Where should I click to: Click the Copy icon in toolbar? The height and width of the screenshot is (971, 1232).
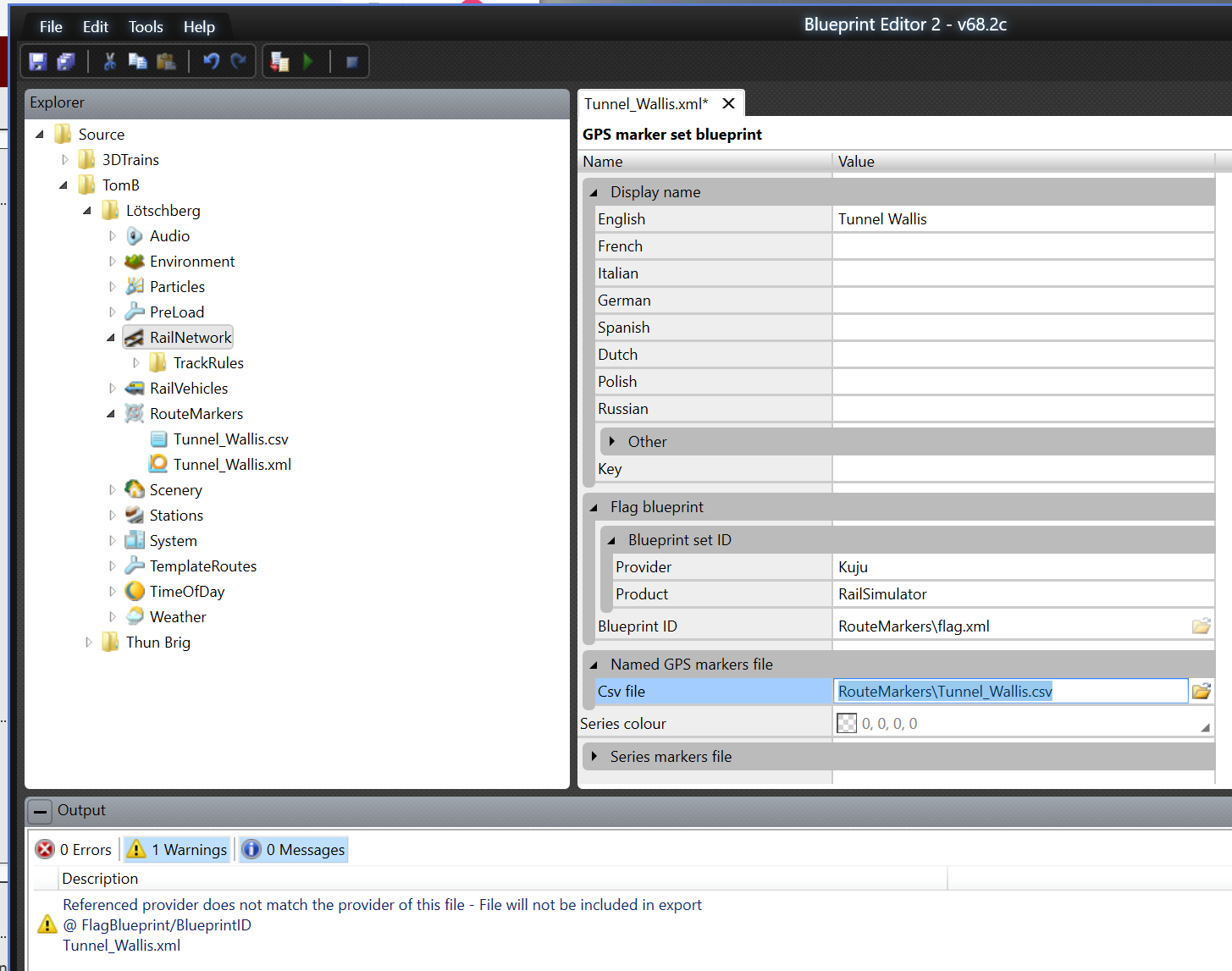[137, 62]
